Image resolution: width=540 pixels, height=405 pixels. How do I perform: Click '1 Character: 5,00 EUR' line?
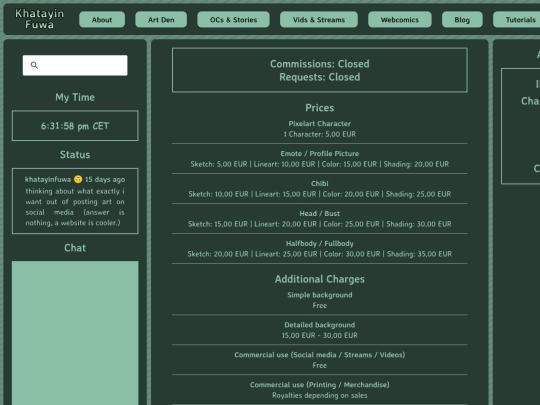tap(320, 134)
